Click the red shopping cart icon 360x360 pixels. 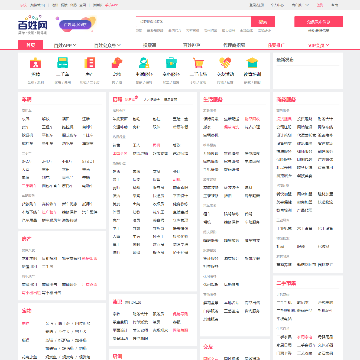(198, 63)
